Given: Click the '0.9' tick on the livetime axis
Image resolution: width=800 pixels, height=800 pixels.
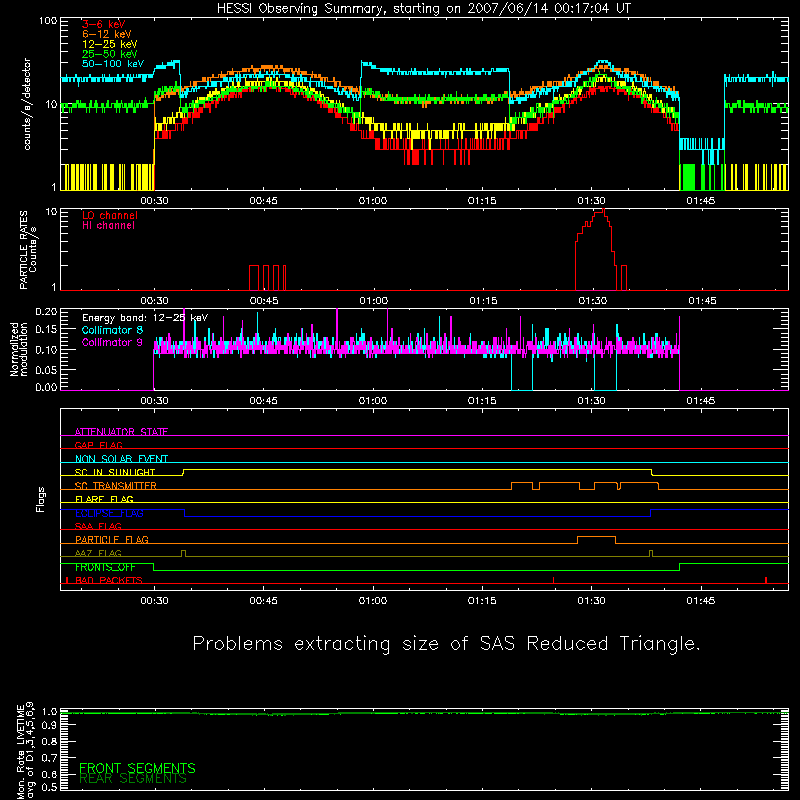Looking at the screenshot, I should (x=49, y=725).
